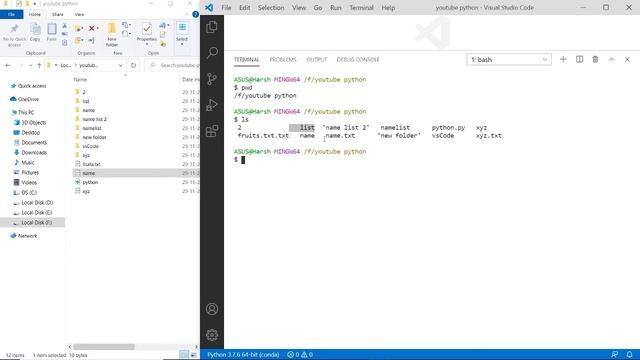
Task: Switch to the OUTPUT tab
Action: tap(317, 60)
